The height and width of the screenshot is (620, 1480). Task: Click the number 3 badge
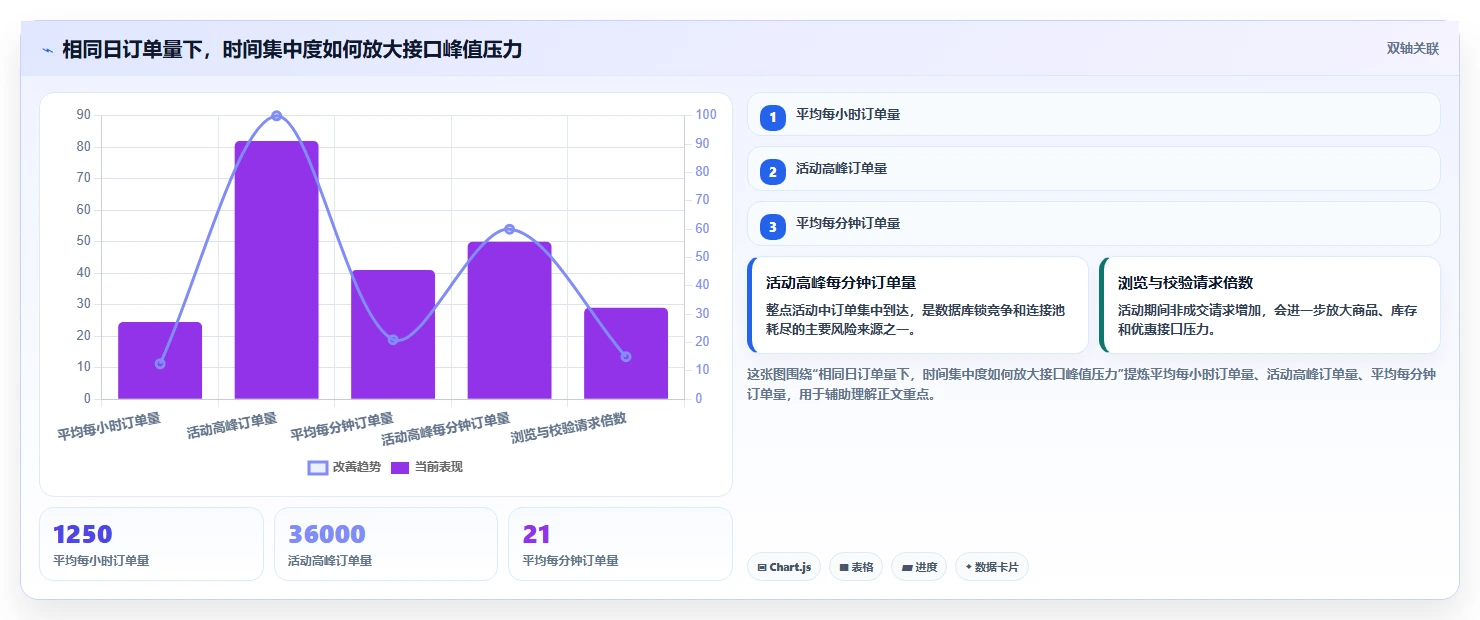pyautogui.click(x=772, y=227)
